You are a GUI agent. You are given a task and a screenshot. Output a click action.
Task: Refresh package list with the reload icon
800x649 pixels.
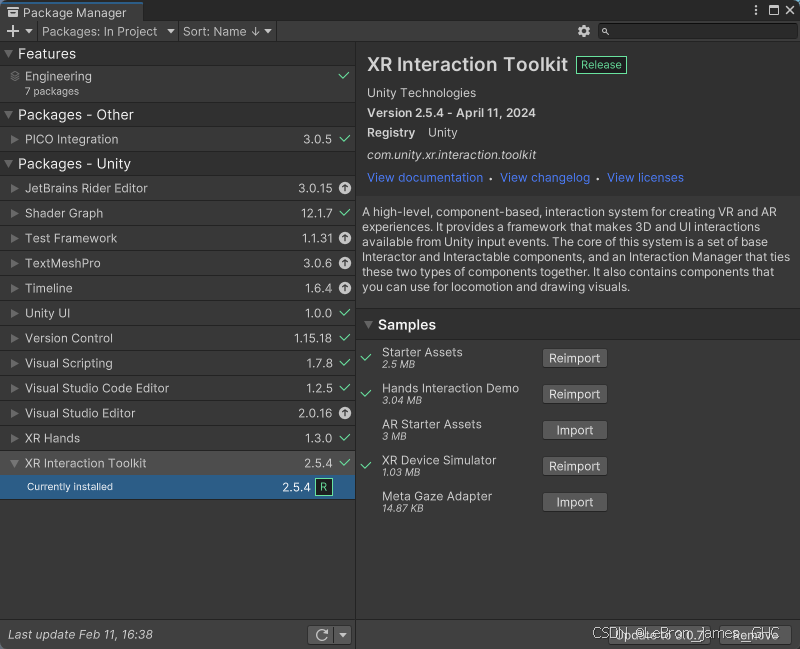pyautogui.click(x=320, y=634)
